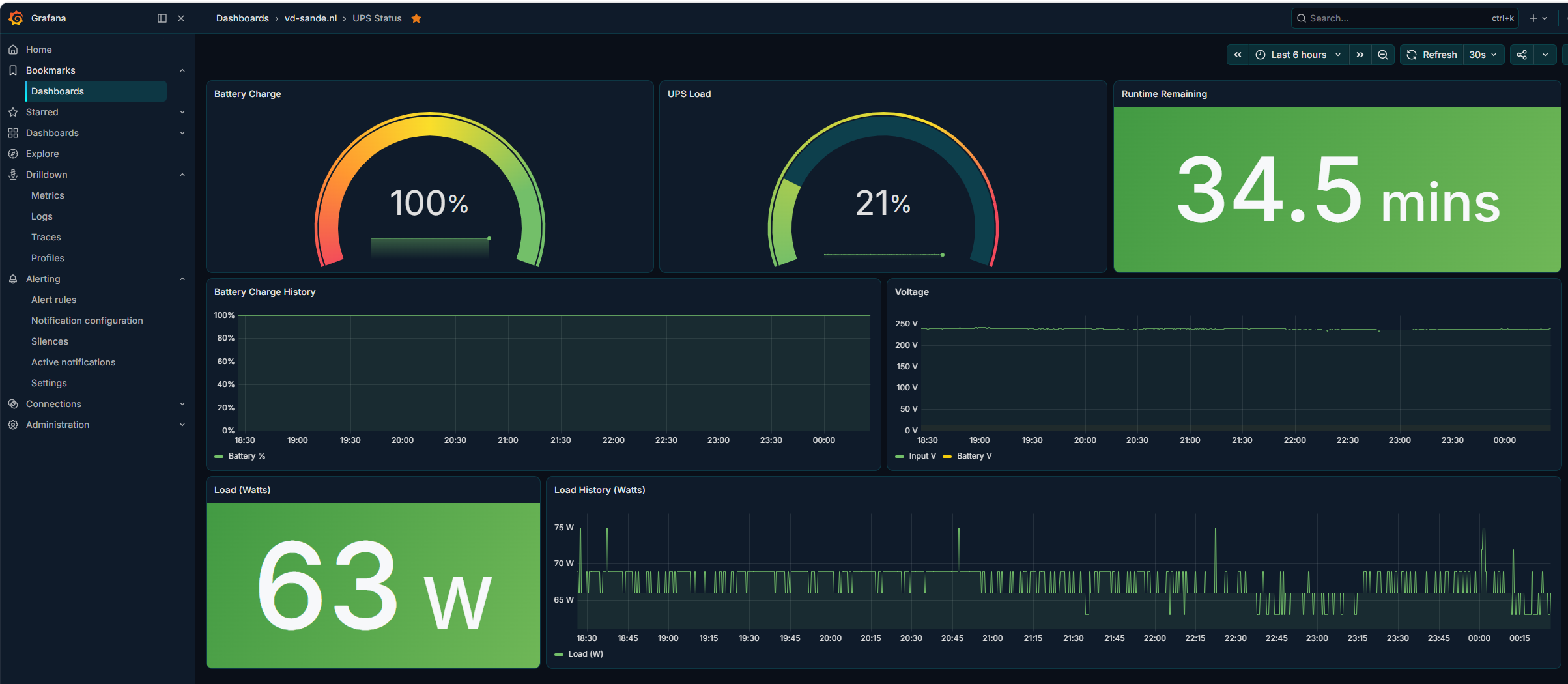Collapse the Bookmarks section

click(182, 70)
